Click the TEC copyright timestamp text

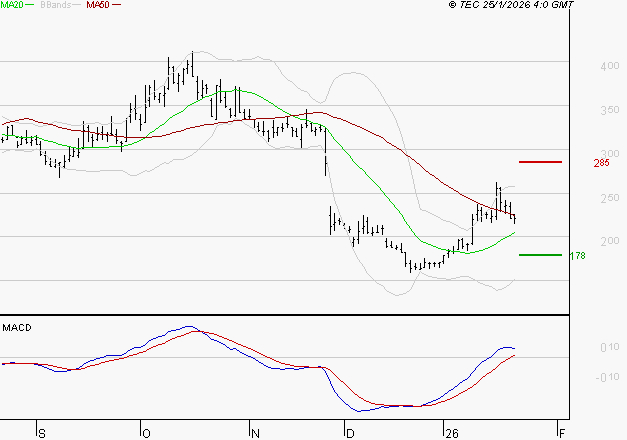click(x=511, y=5)
